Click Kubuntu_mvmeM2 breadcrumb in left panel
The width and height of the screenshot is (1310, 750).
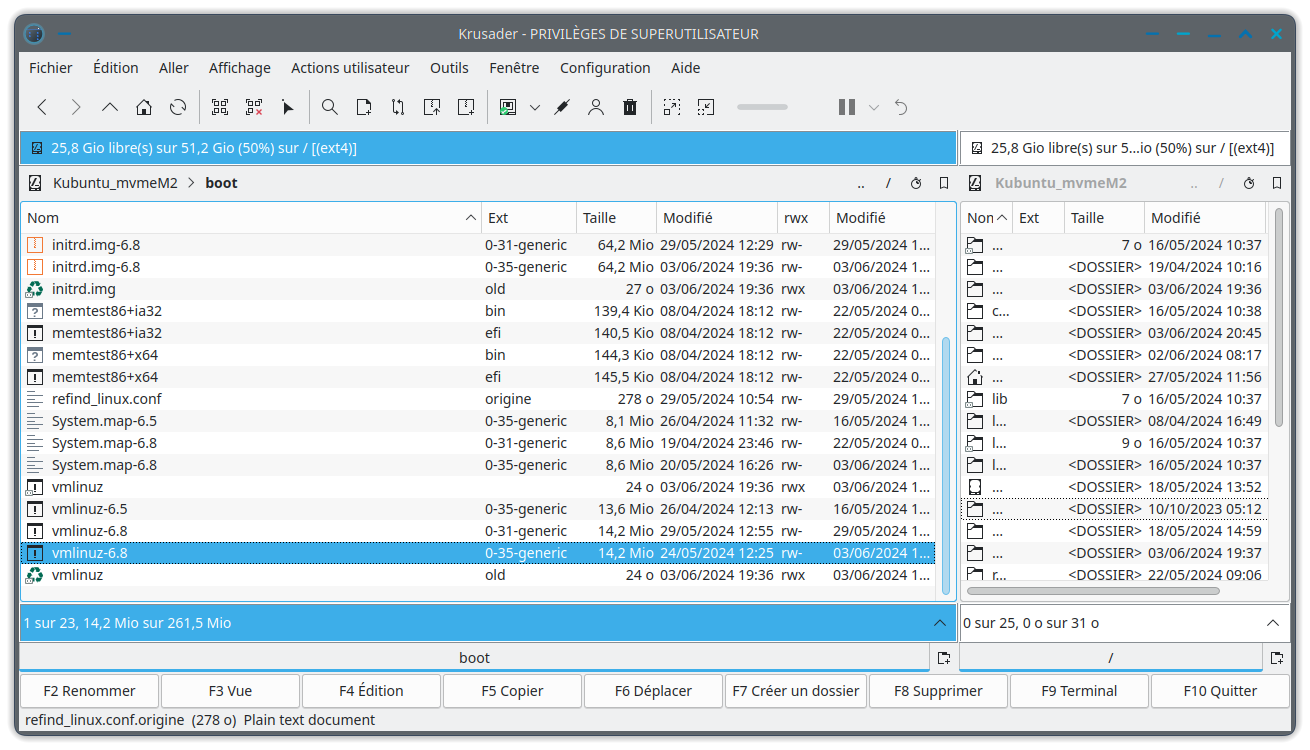[x=115, y=183]
